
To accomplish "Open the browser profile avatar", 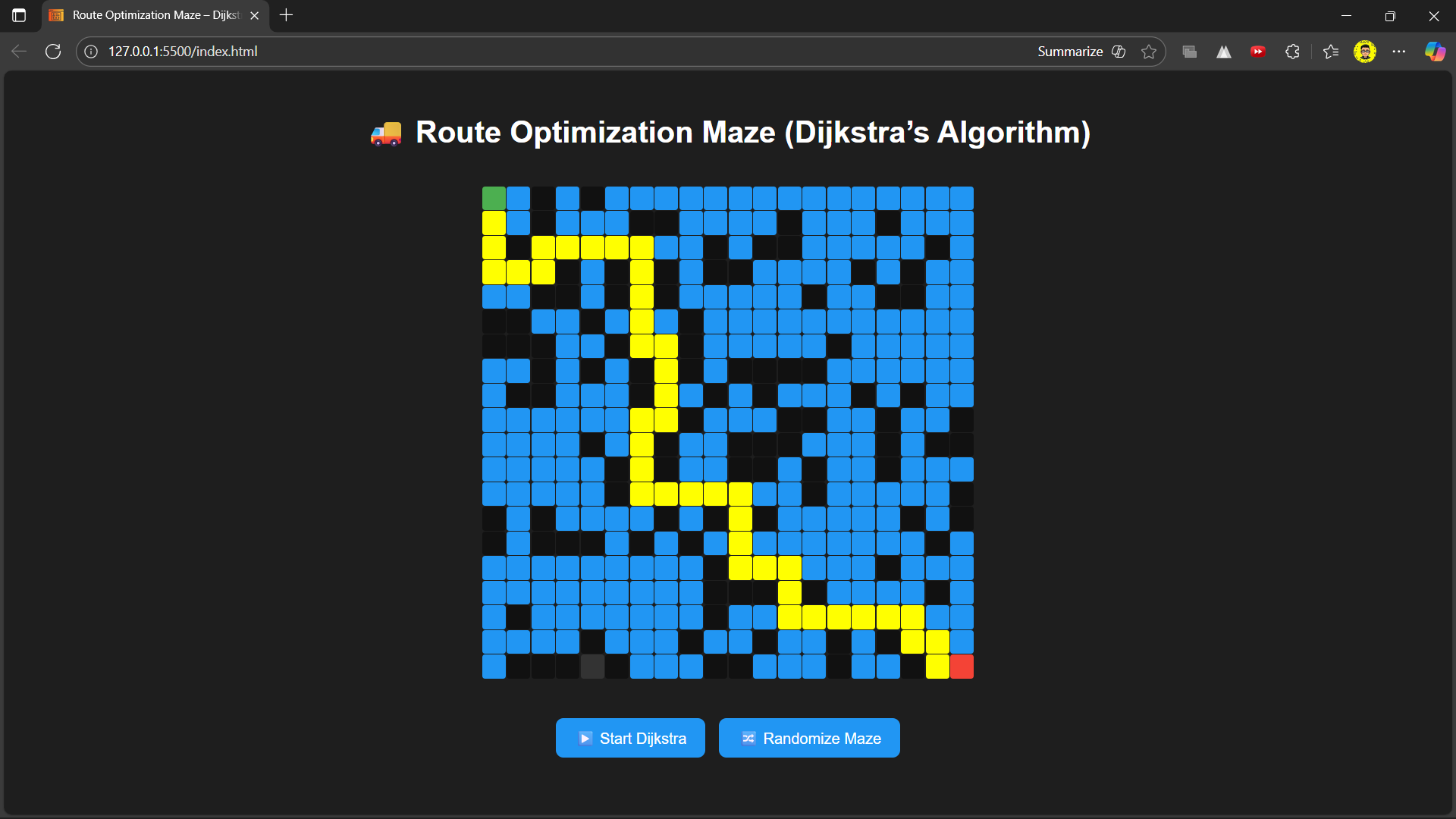I will [1365, 52].
